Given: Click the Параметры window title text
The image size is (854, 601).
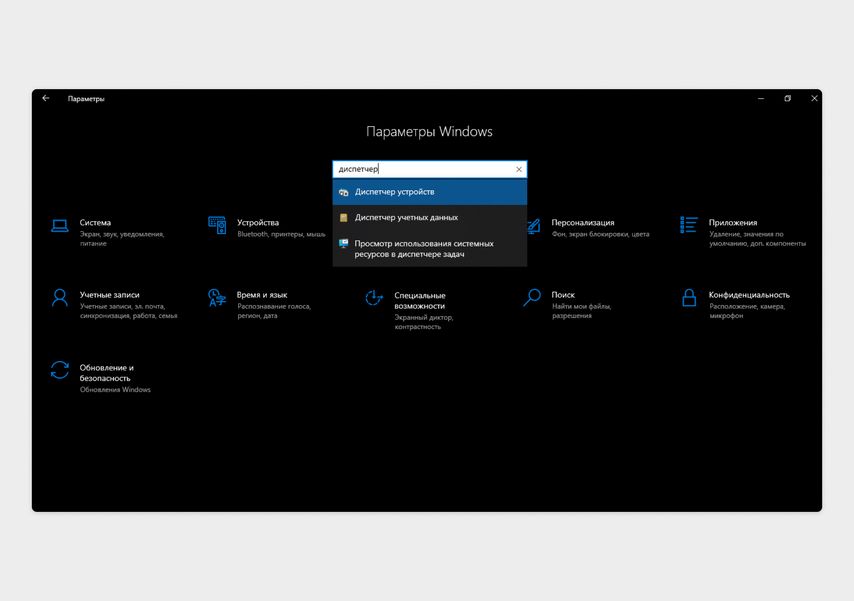Looking at the screenshot, I should click(86, 99).
